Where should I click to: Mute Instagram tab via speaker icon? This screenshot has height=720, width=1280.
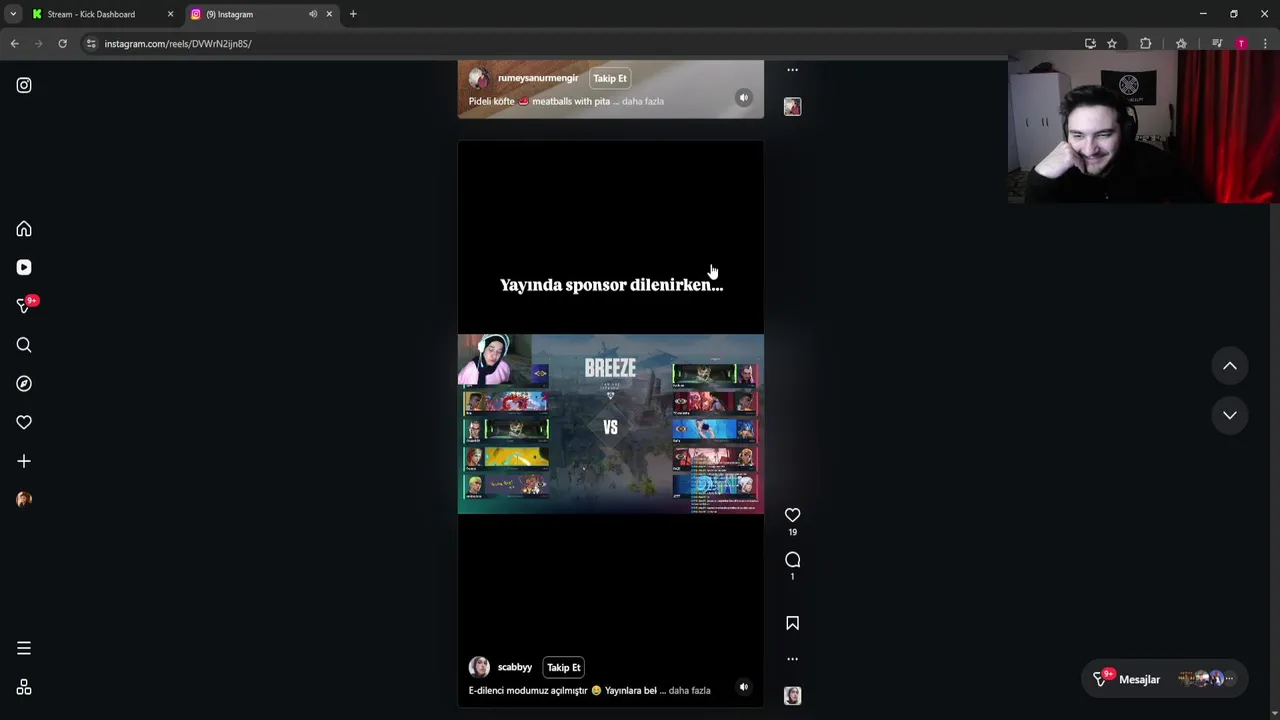point(313,14)
